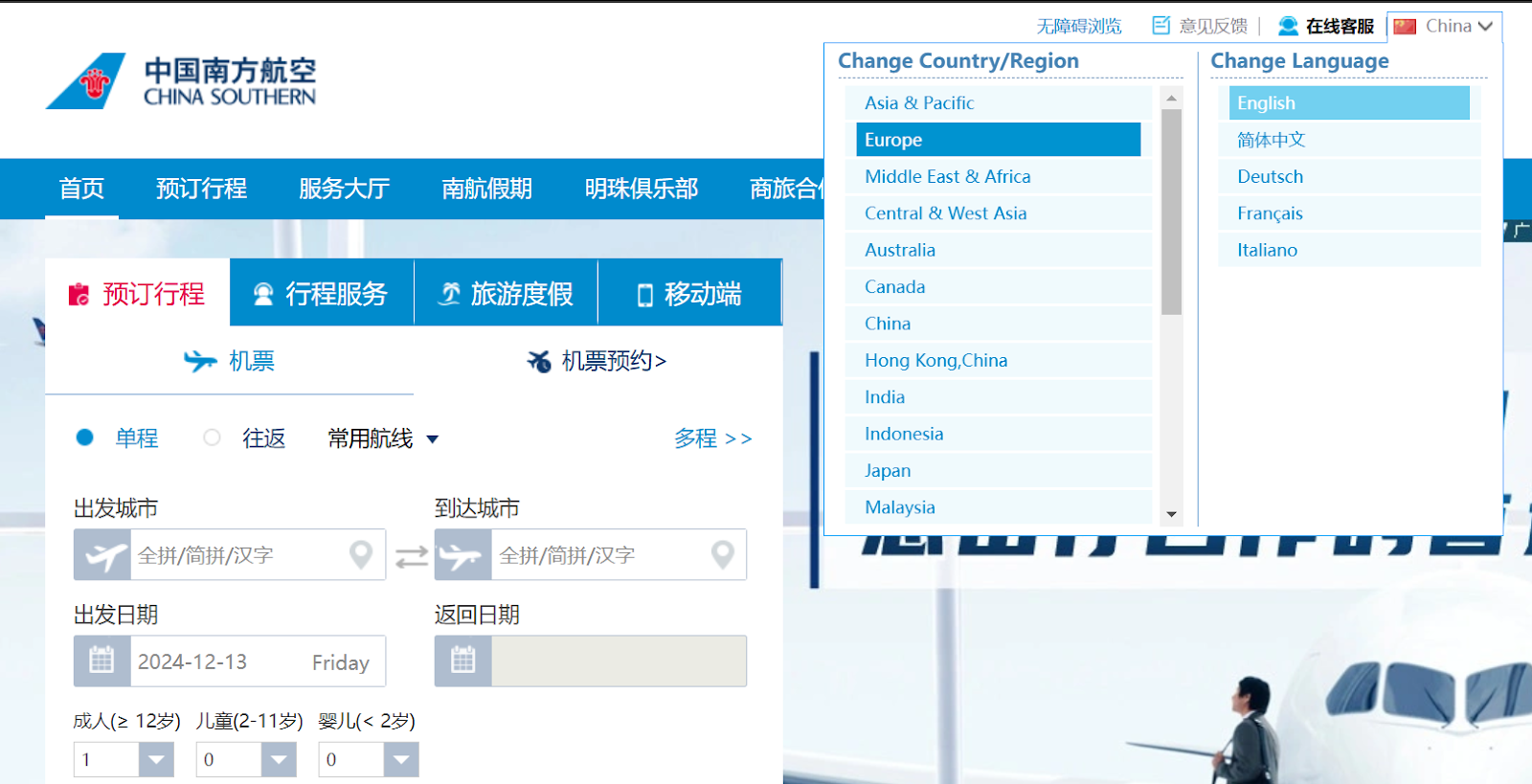Viewport: 1532px width, 784px height.
Task: Click the 无障碍浏览 accessibility link
Action: [1079, 26]
